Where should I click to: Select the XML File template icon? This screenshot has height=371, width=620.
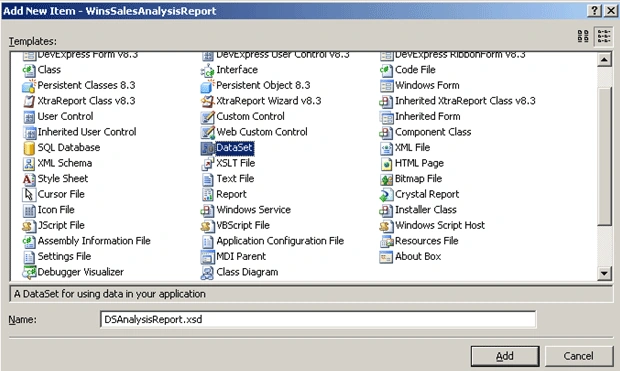click(386, 148)
